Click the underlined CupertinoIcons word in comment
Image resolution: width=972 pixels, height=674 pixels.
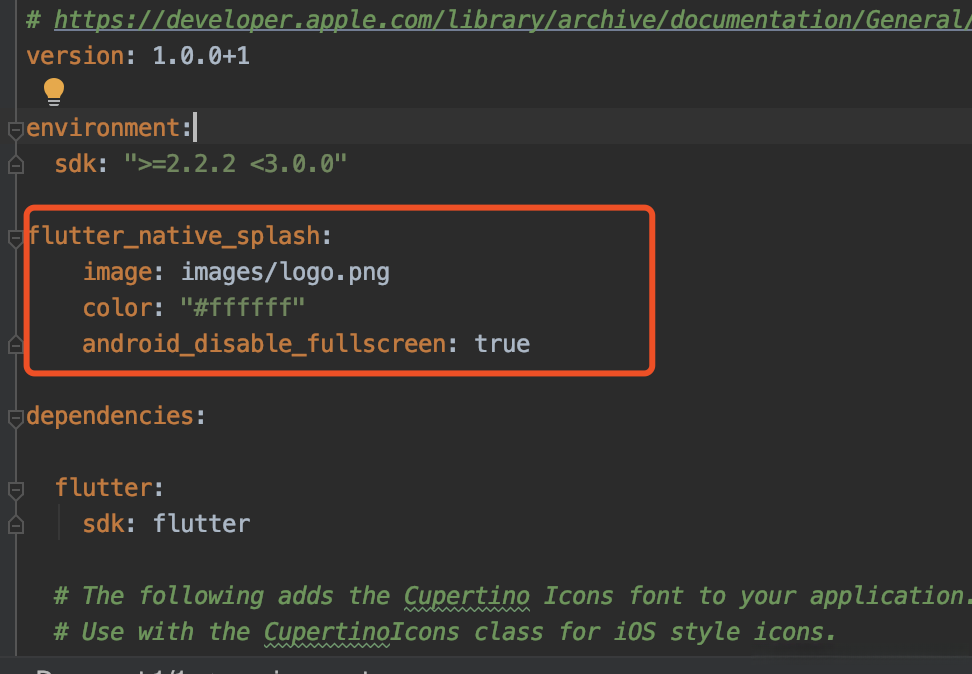[361, 632]
